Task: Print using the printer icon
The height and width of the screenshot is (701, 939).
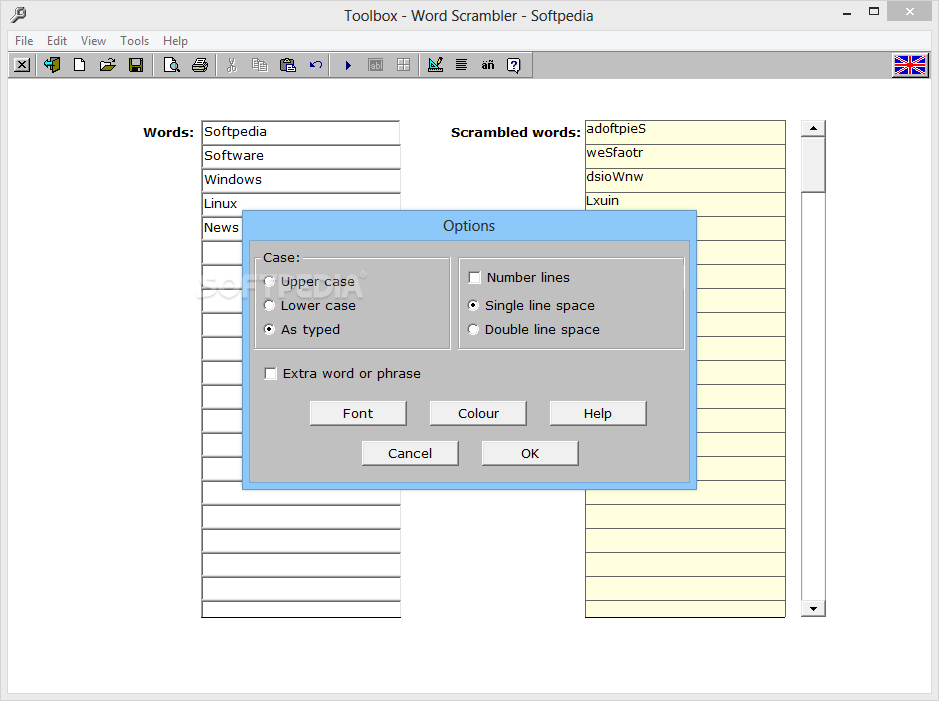Action: pyautogui.click(x=199, y=65)
